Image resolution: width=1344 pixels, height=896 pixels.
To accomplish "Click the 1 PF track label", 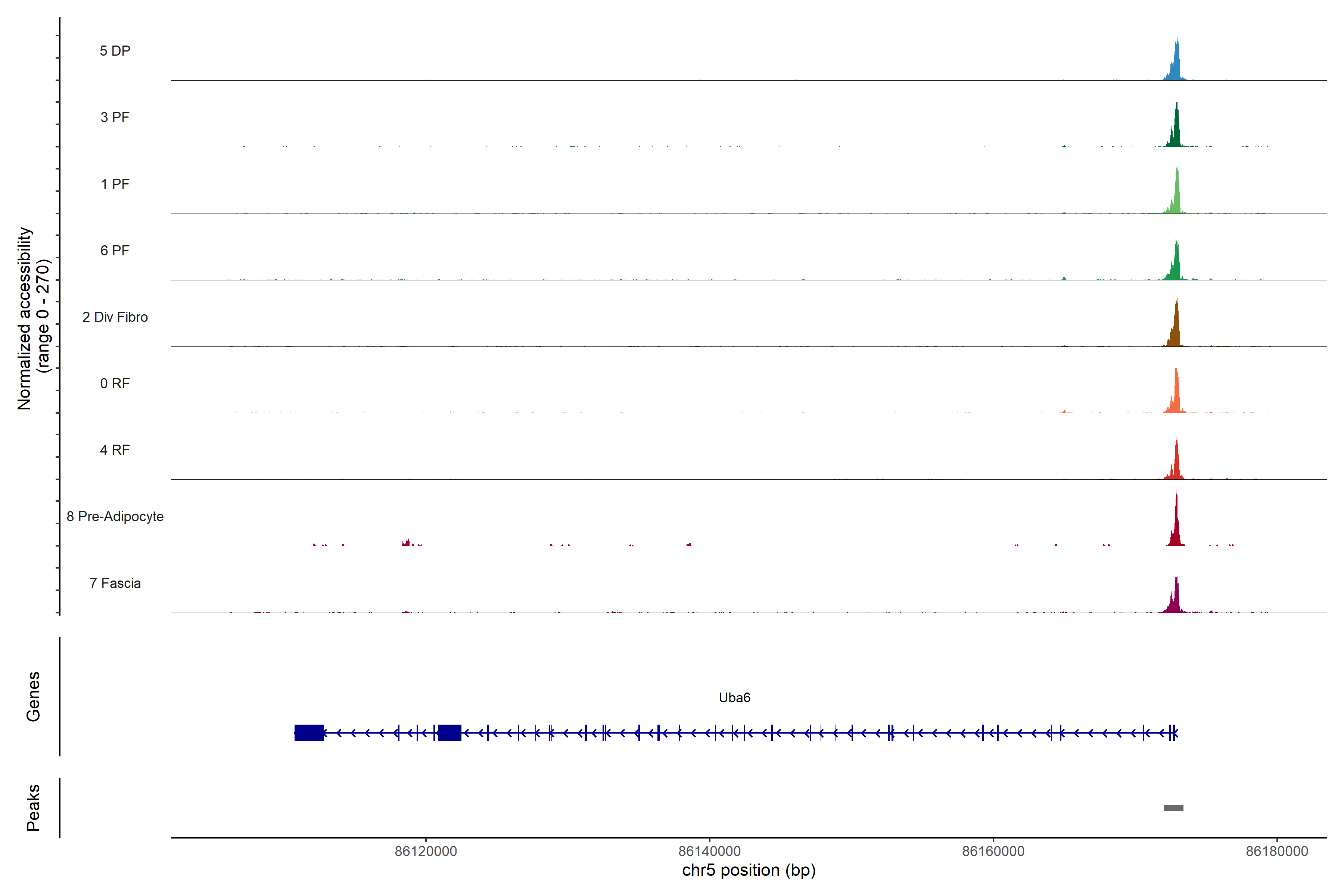I will (x=115, y=184).
